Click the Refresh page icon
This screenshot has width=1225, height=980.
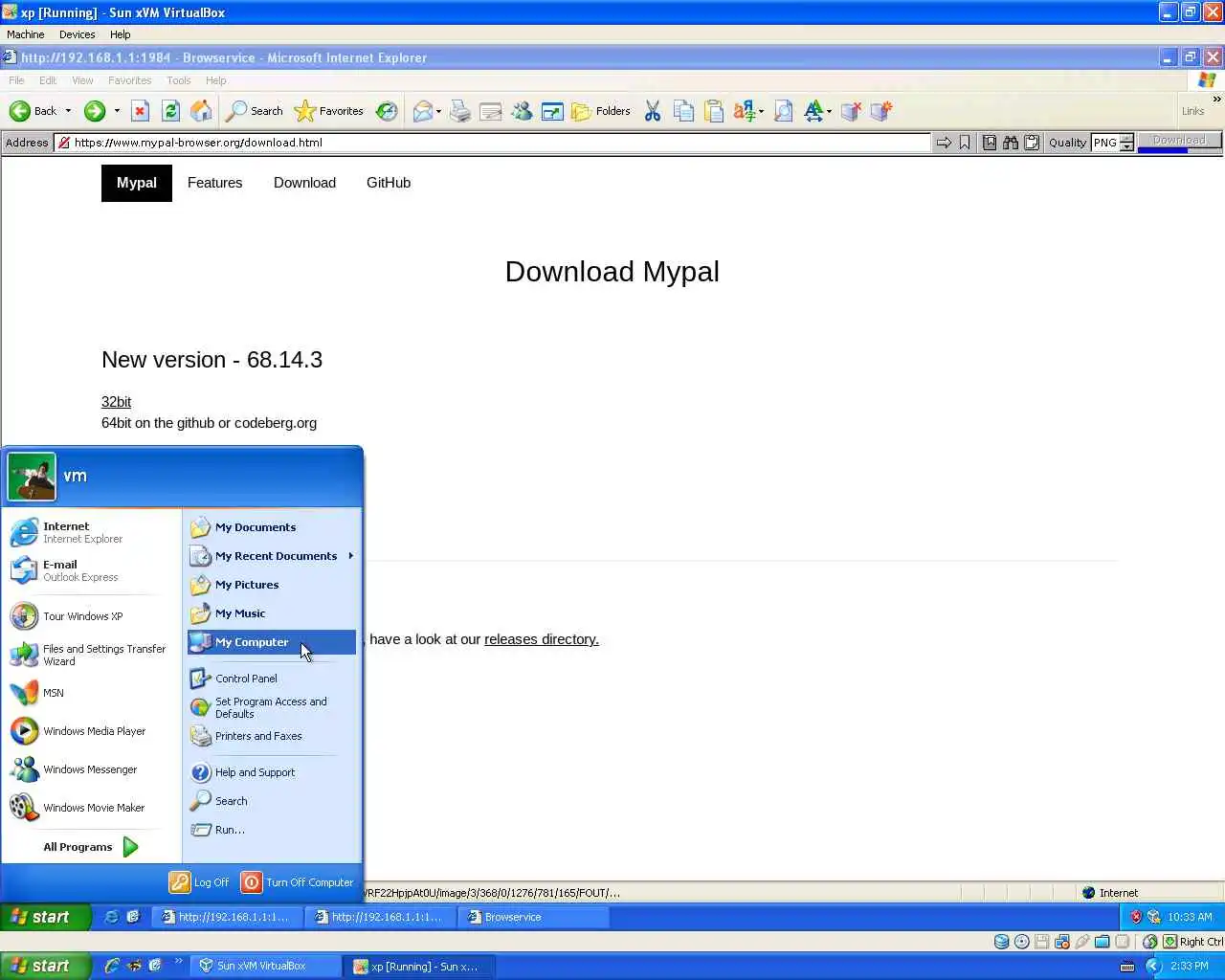coord(170,111)
